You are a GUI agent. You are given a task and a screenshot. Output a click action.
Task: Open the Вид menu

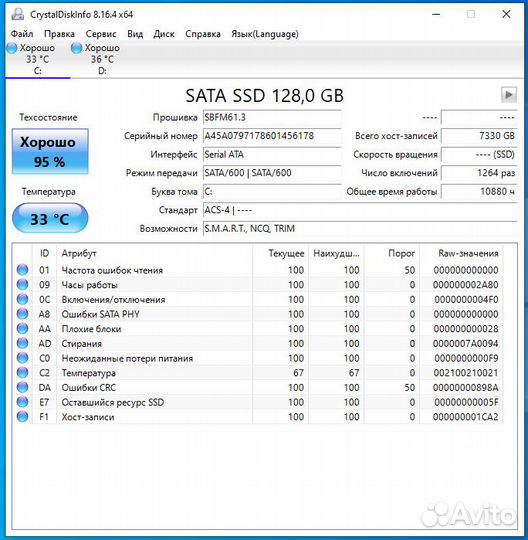point(135,34)
